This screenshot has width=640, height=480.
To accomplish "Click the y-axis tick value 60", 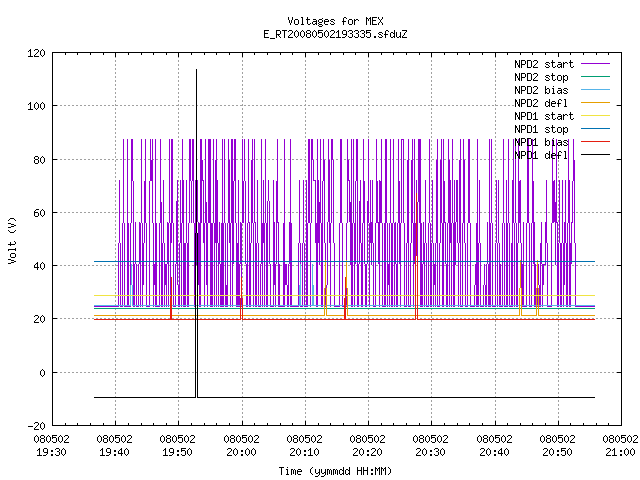I will 39,213.
